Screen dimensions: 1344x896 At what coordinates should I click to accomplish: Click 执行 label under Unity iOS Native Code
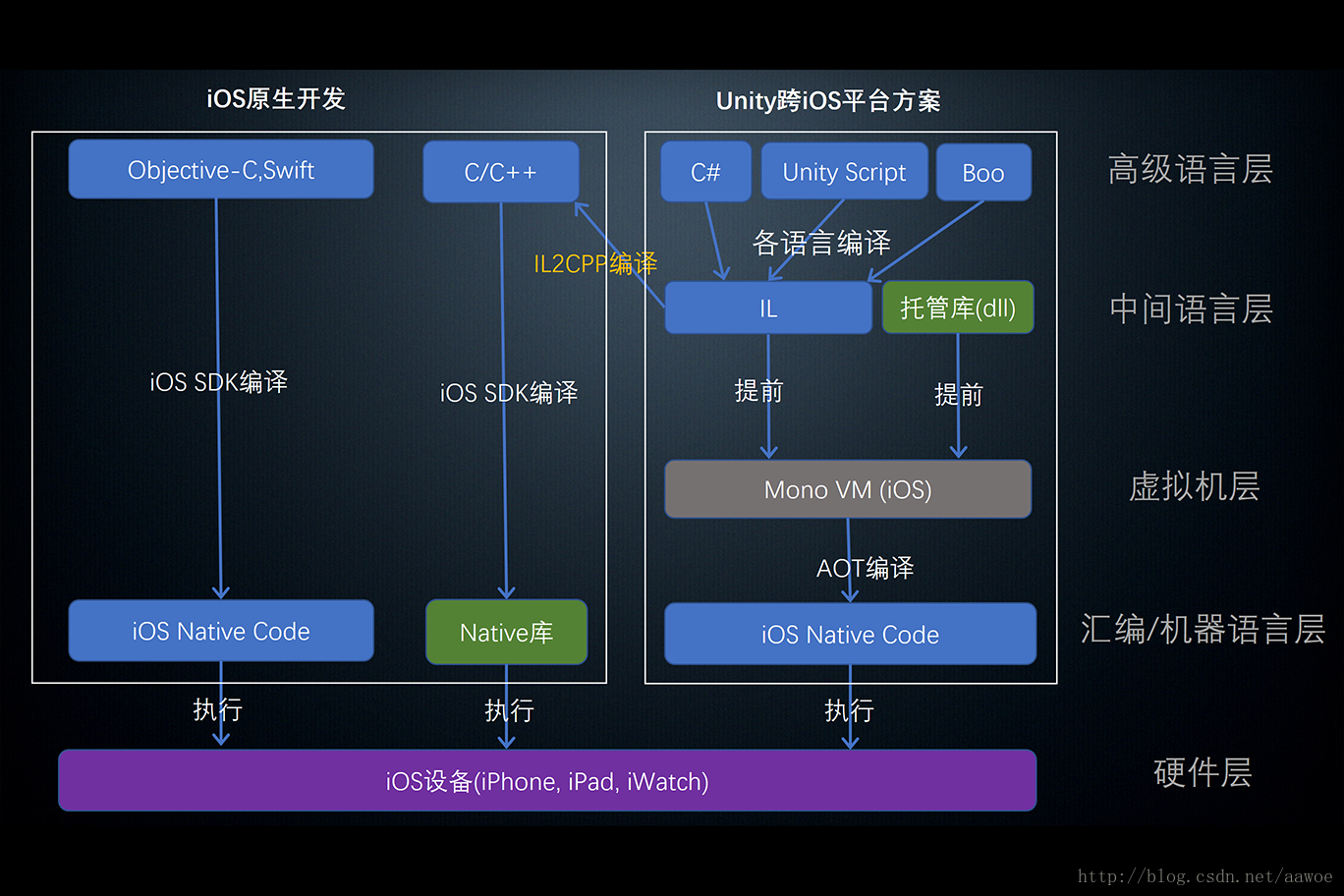click(x=849, y=710)
